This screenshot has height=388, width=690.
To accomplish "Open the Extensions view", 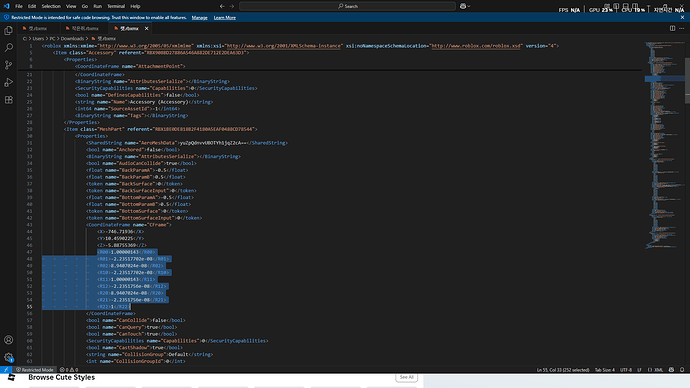I will [x=8, y=100].
